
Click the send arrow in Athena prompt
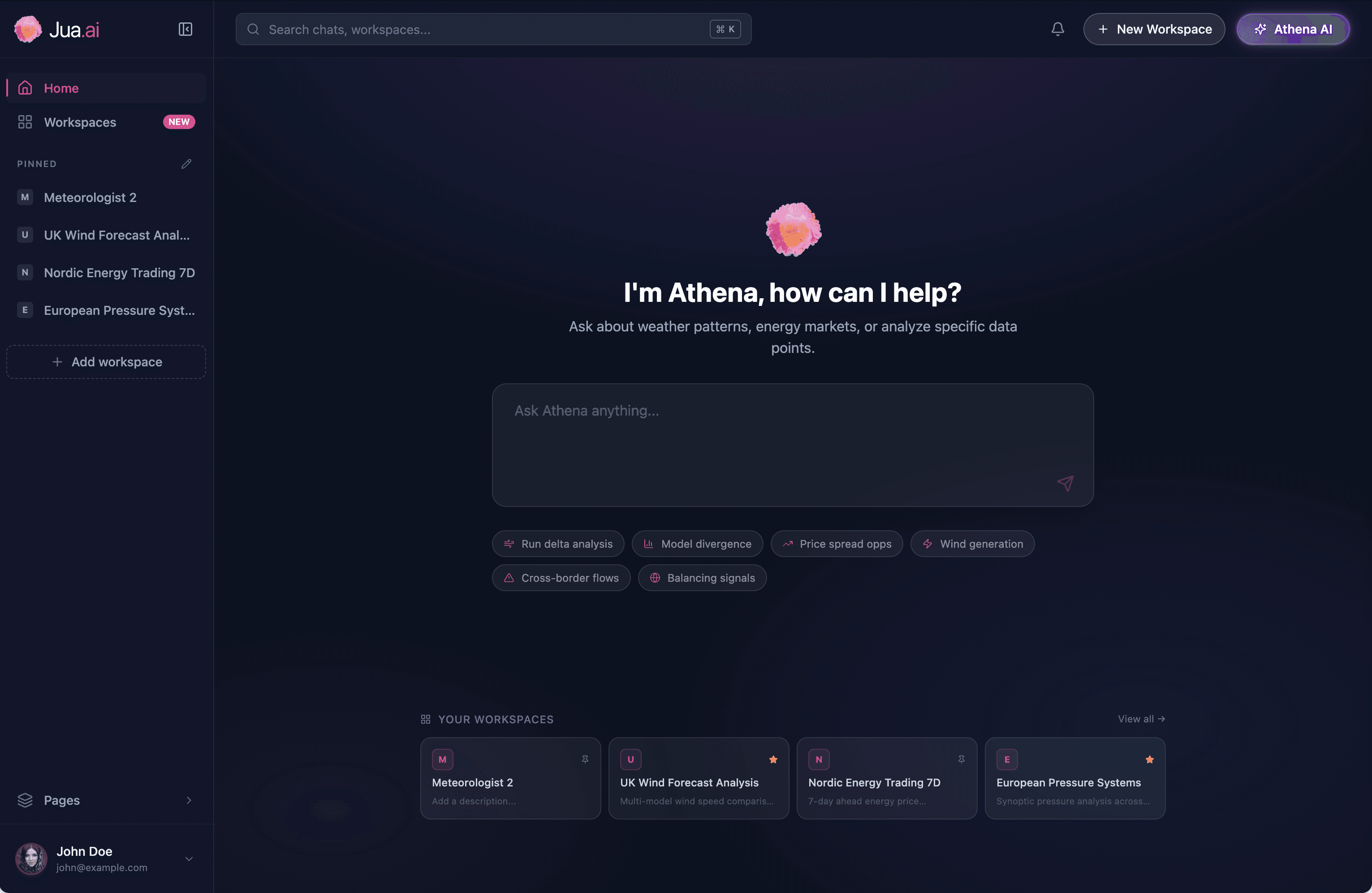click(1066, 483)
